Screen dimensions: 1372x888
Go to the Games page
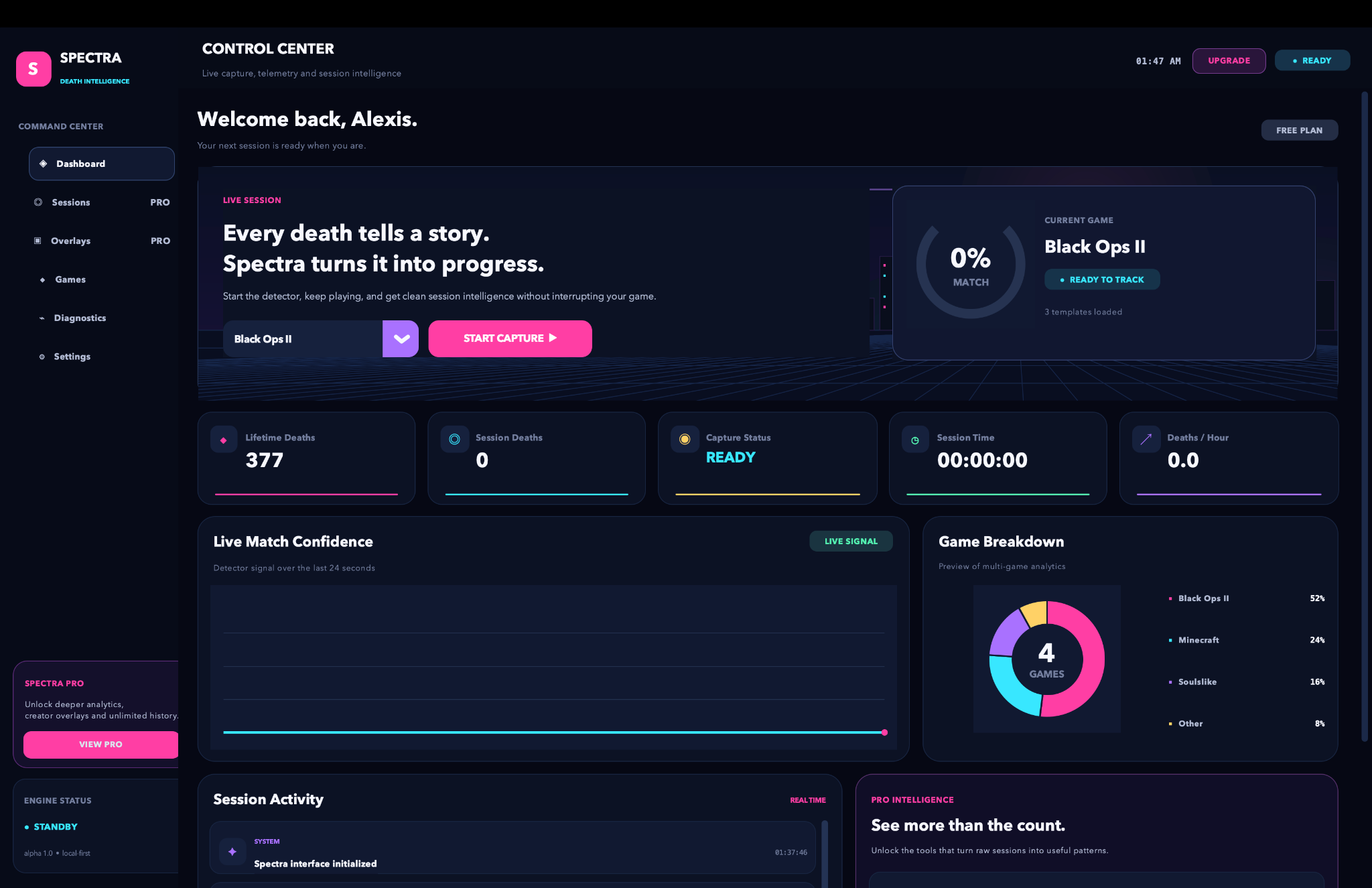pos(102,279)
